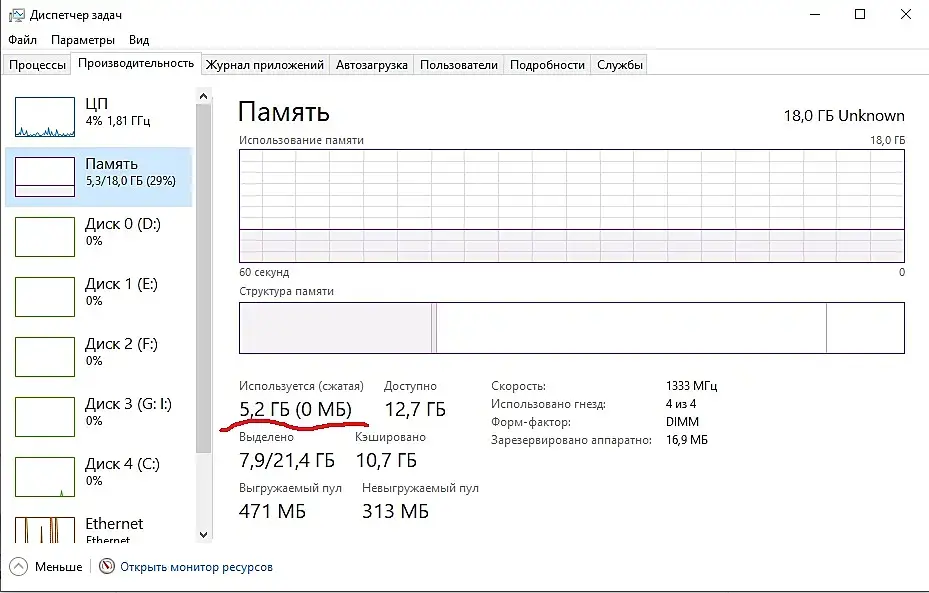Click Открыть монитор ресурсов link
The image size is (929, 593).
196,567
